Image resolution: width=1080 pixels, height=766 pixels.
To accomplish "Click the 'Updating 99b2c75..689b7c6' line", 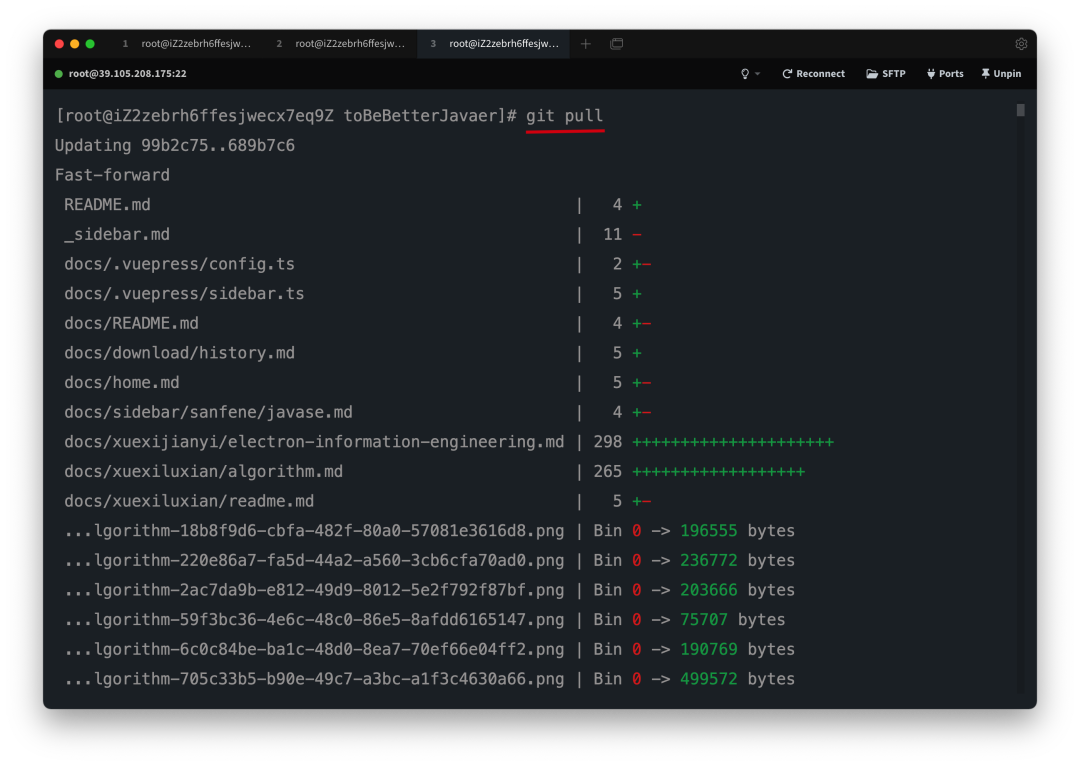I will click(175, 145).
